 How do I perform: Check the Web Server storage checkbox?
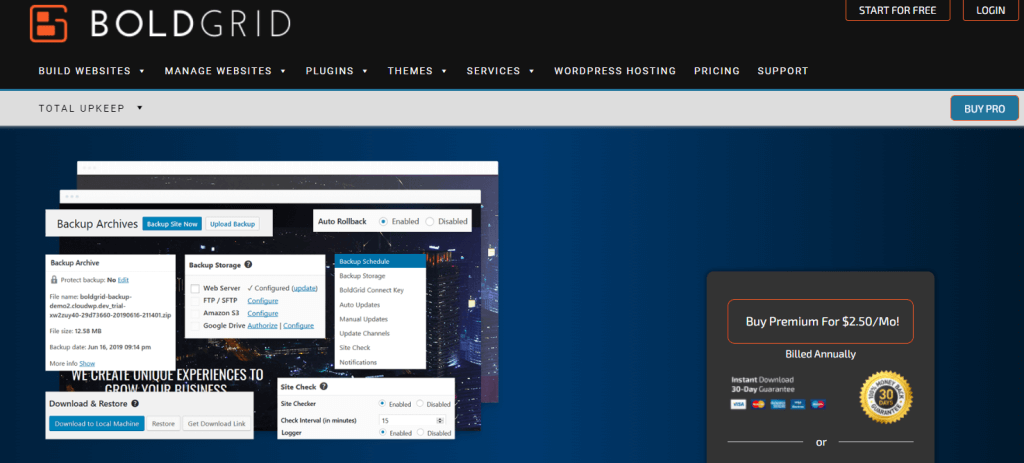coord(195,288)
